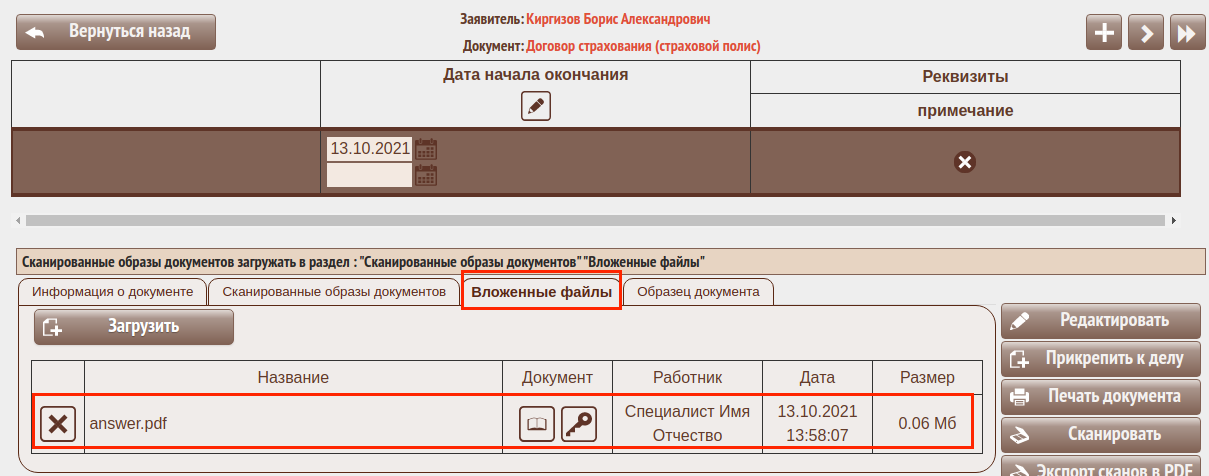Open calendar picker for empty end date
Image resolution: width=1209 pixels, height=476 pixels.
[427, 175]
